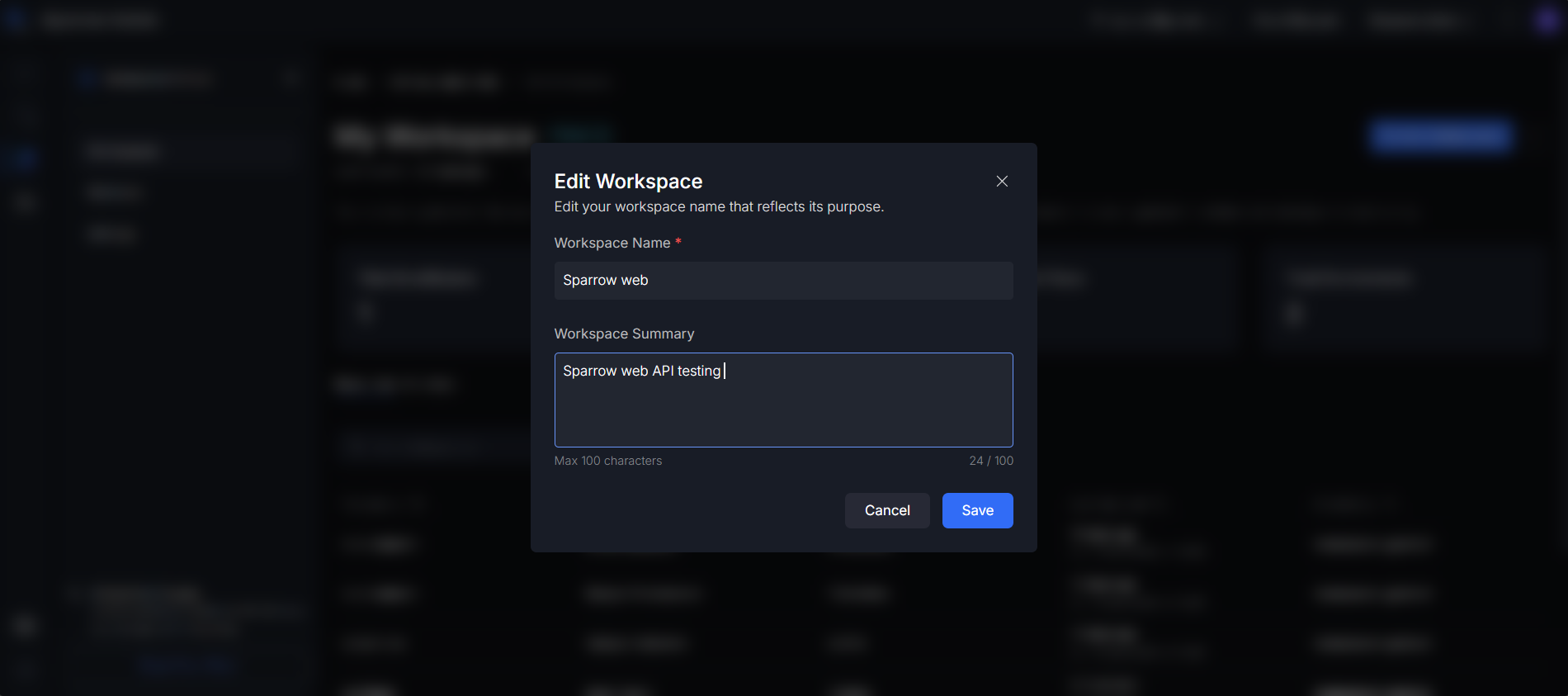
Task: Click the Workspace Name input field
Action: (783, 281)
